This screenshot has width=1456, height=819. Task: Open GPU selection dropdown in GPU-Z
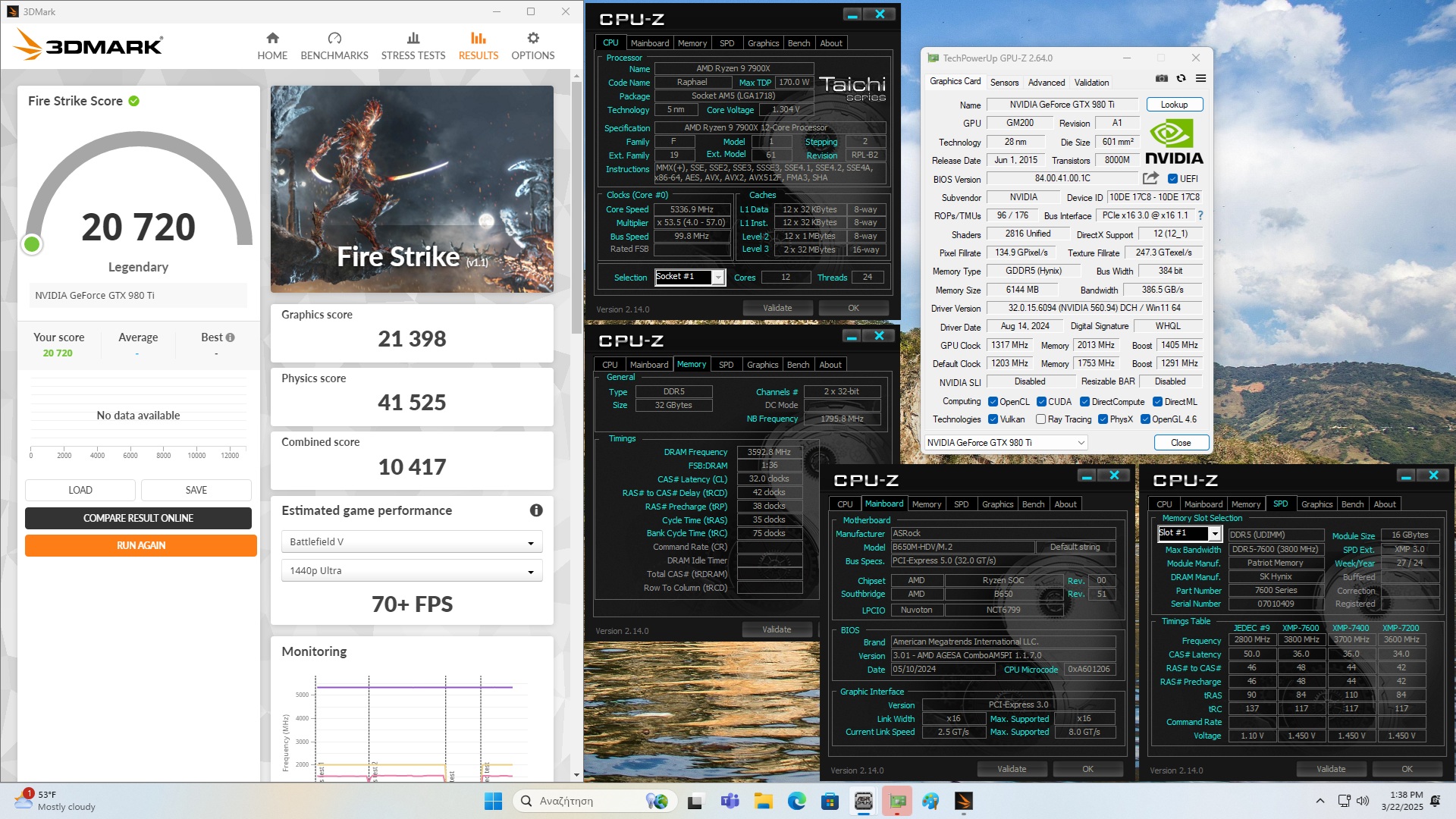[x=1006, y=442]
